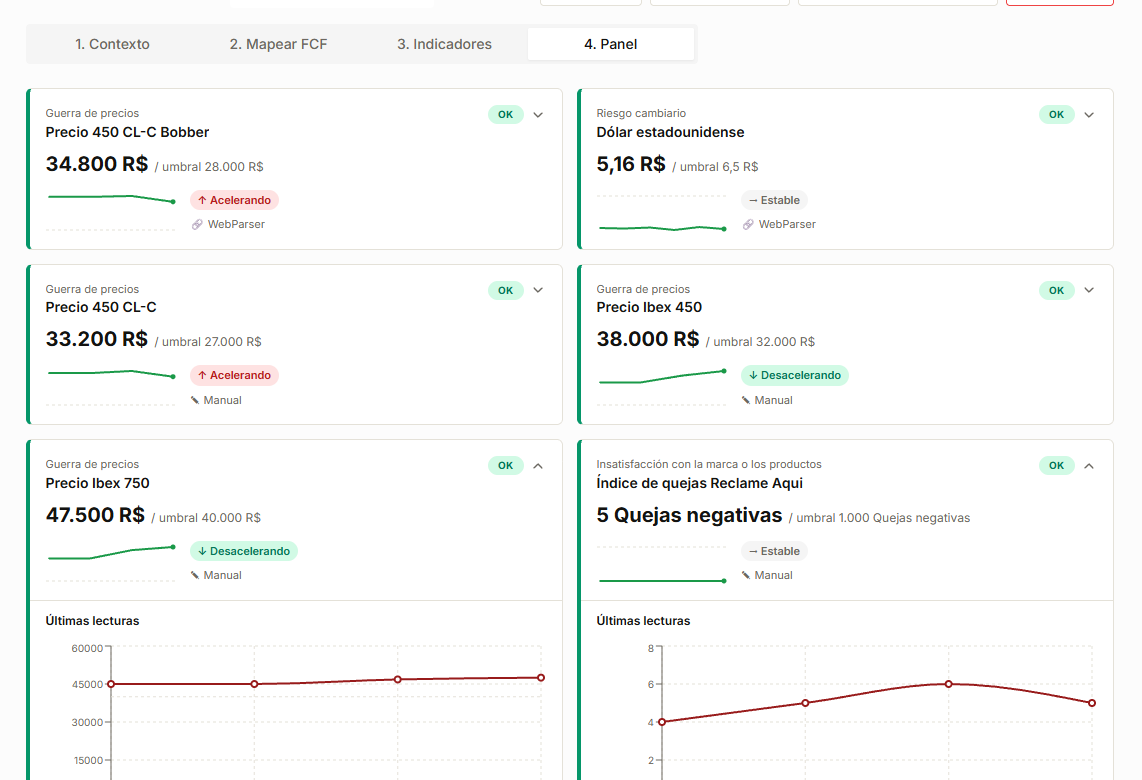The image size is (1142, 780).
Task: Click the Manual pencil icon in Precio Ibex 750 card
Action: [x=195, y=575]
